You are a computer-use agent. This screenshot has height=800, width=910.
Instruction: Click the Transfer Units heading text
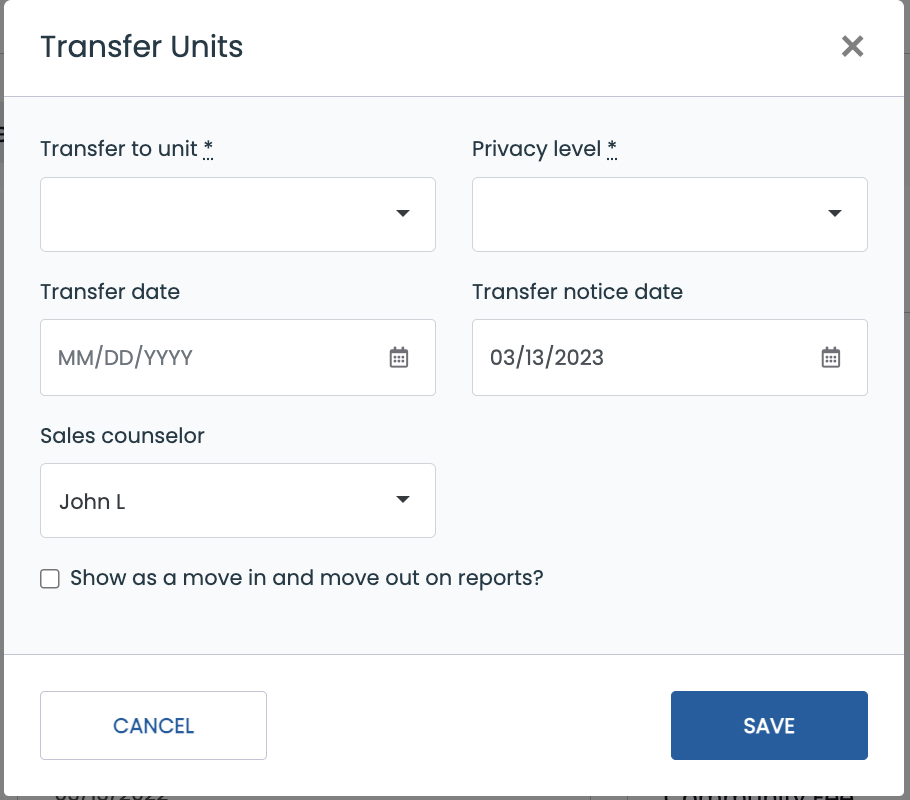click(x=142, y=46)
